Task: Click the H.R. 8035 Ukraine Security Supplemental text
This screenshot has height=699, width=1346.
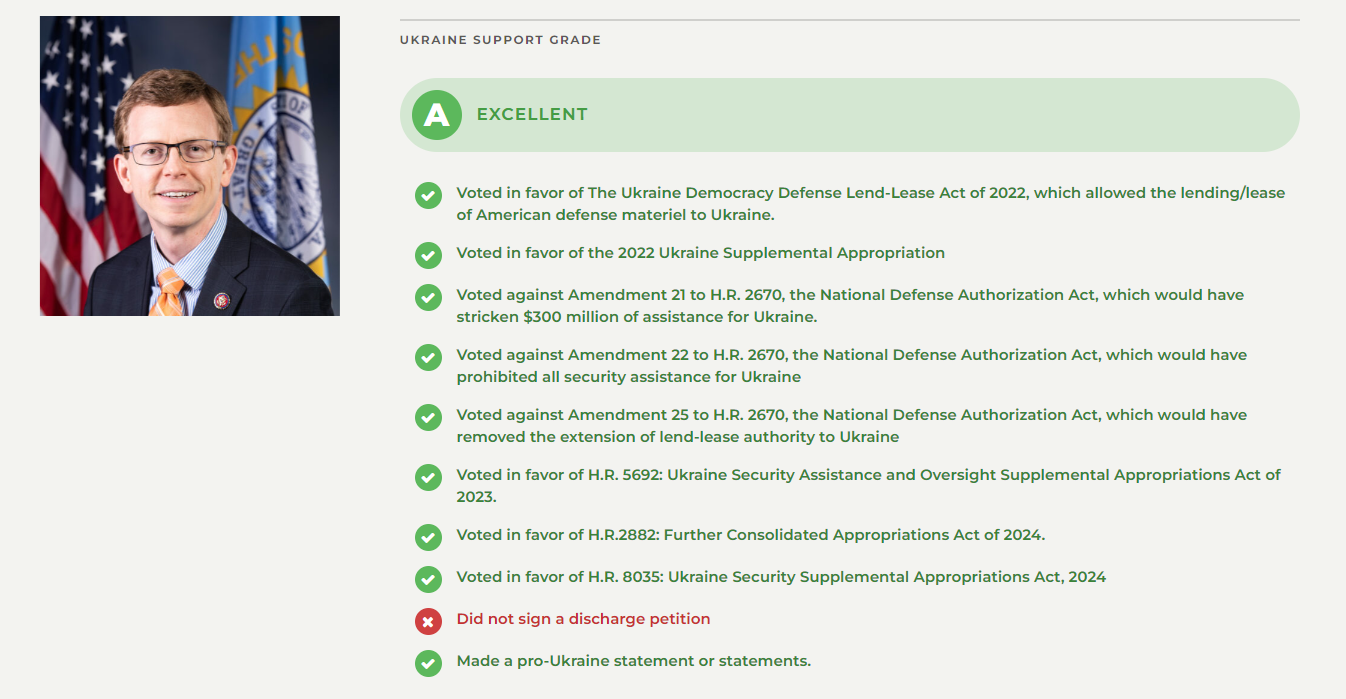Action: point(781,577)
